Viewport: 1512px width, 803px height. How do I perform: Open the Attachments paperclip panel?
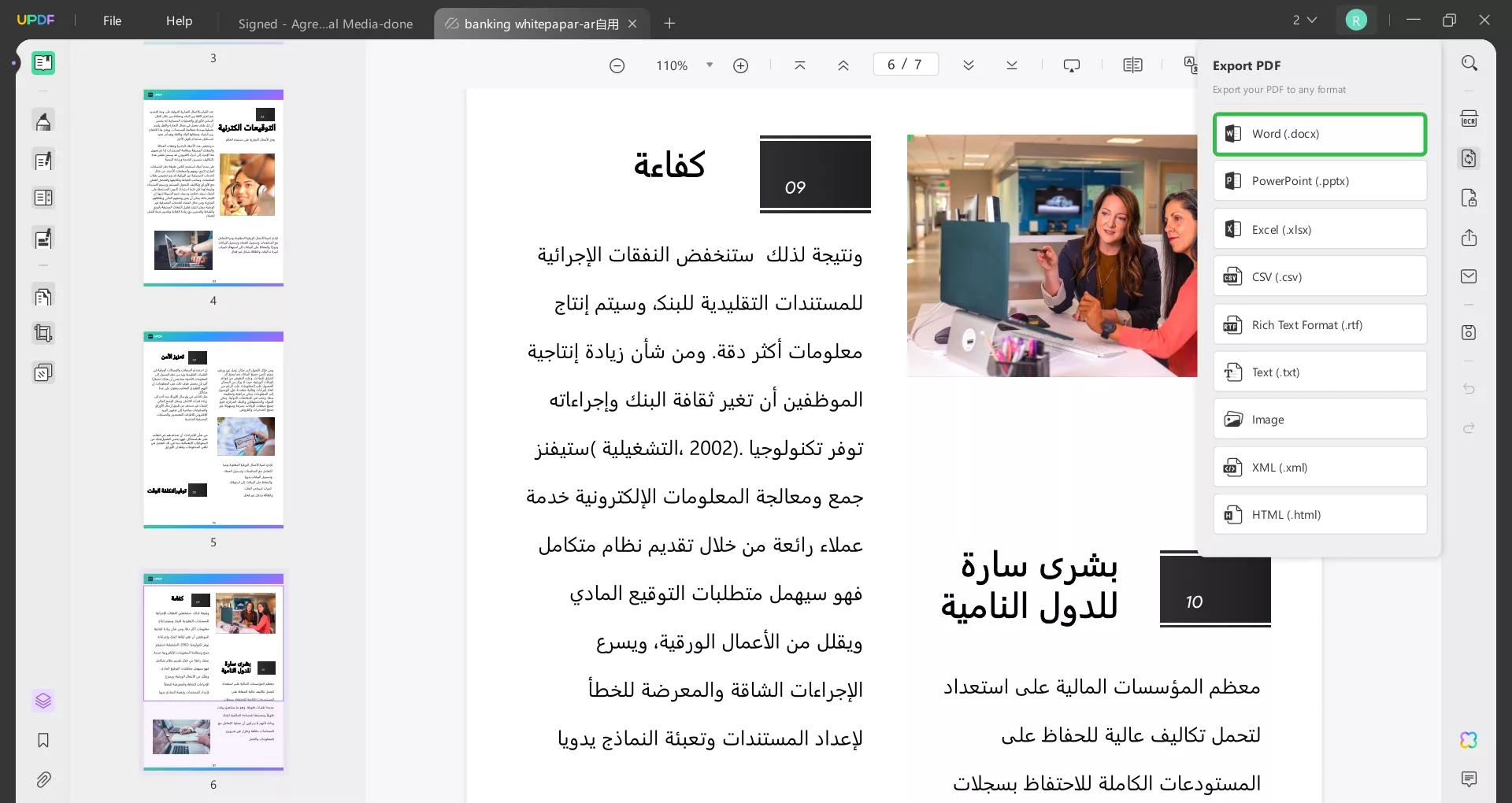[x=43, y=779]
